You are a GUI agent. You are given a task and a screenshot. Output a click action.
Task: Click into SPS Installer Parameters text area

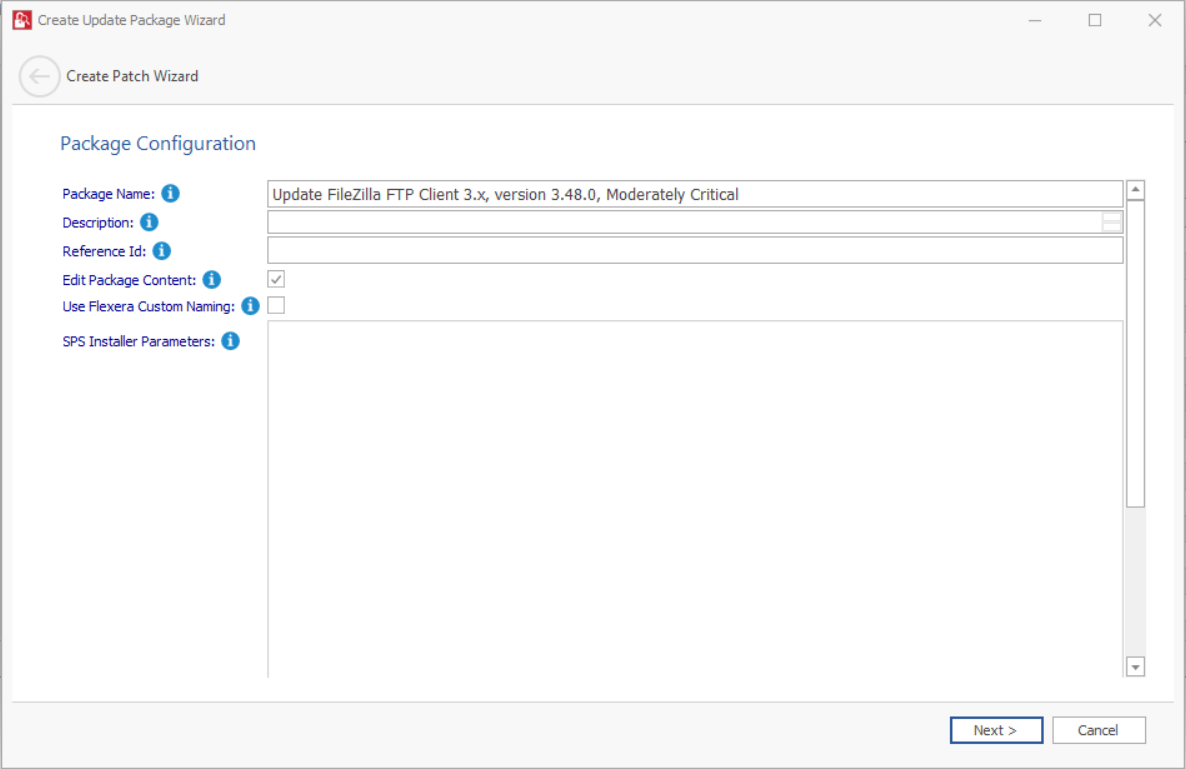[x=694, y=498]
